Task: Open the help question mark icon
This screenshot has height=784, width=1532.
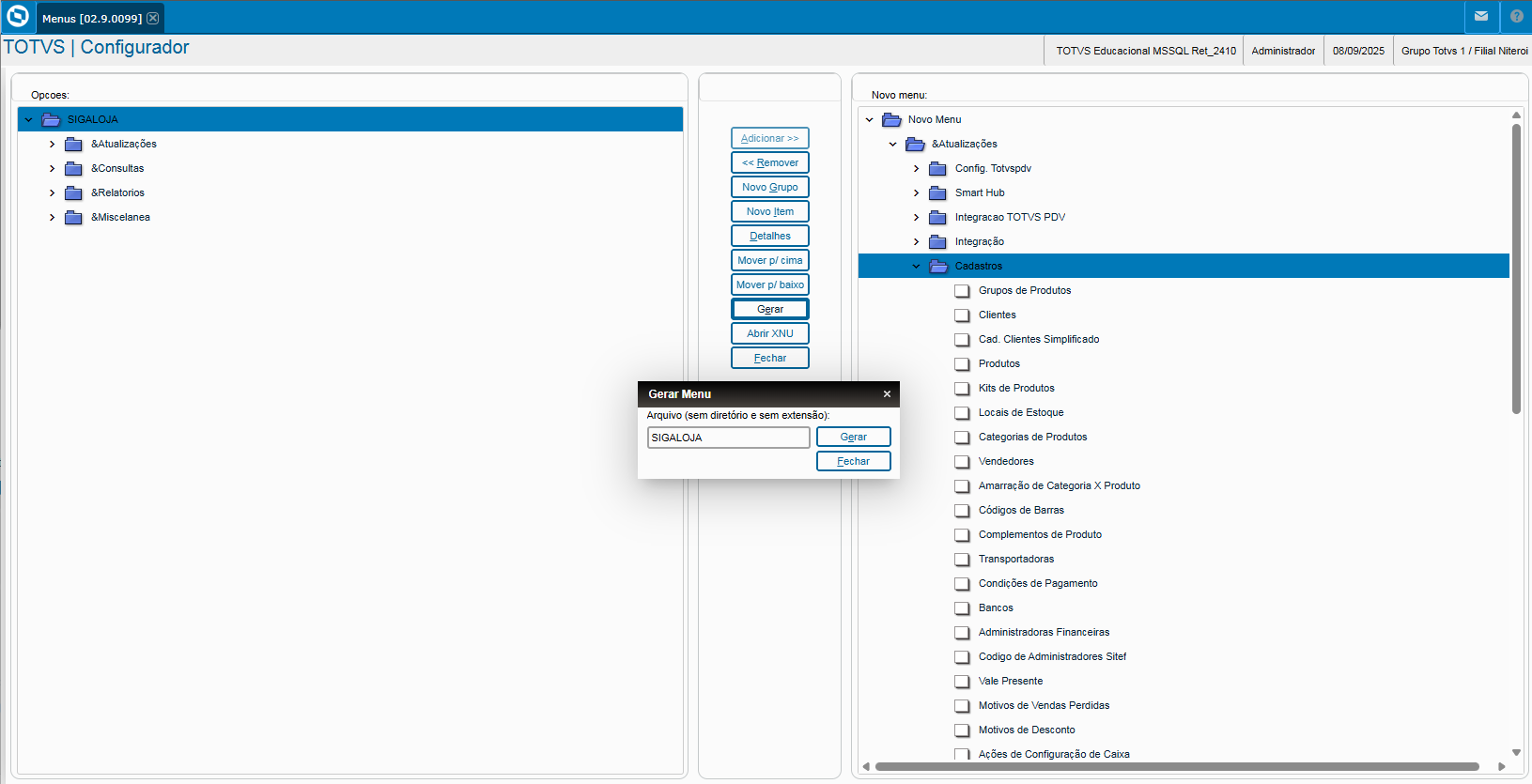Action: (x=1517, y=16)
